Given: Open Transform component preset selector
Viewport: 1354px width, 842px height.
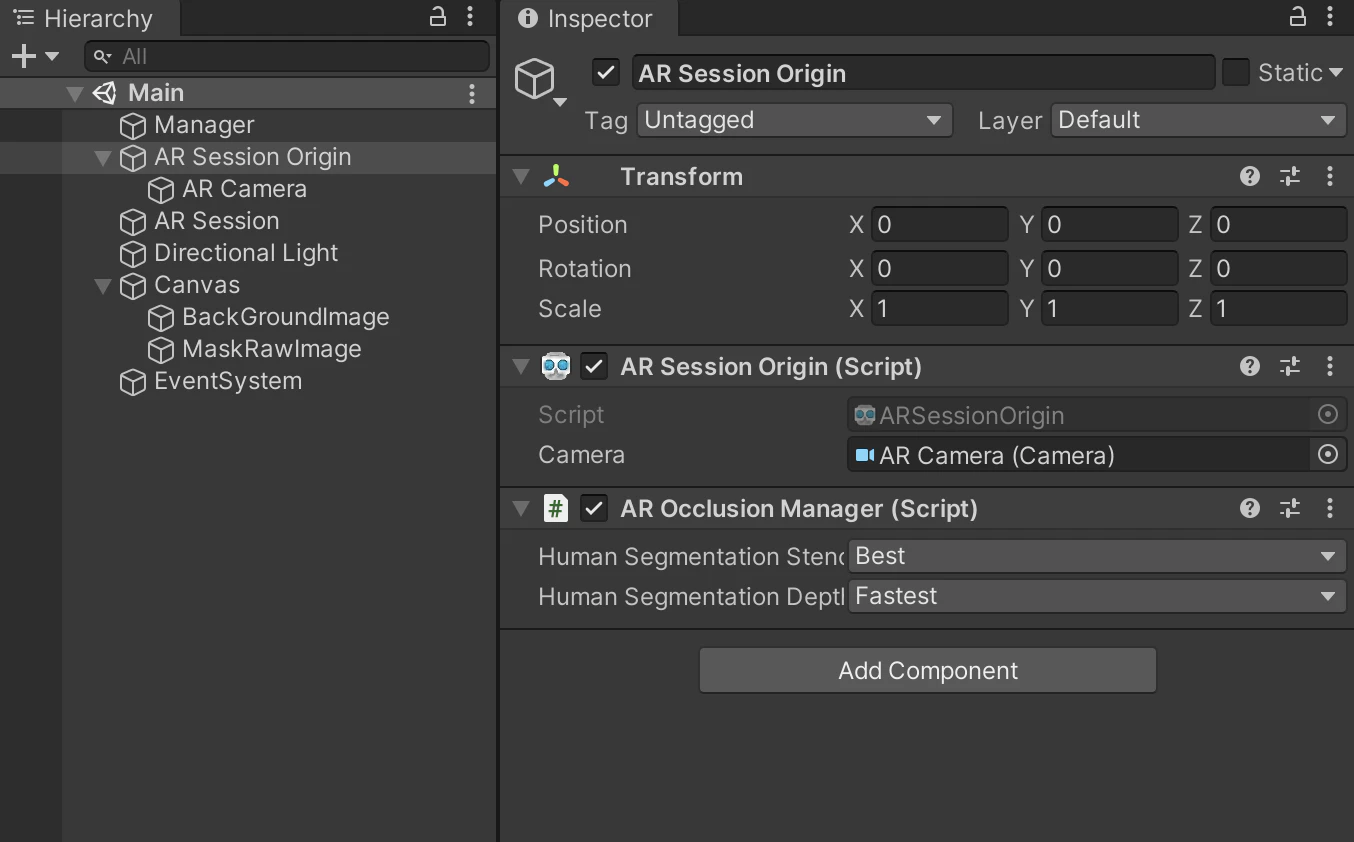Looking at the screenshot, I should [x=1290, y=177].
